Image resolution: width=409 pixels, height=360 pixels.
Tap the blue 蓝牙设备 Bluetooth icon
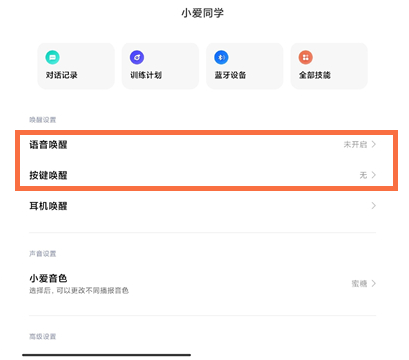point(221,57)
